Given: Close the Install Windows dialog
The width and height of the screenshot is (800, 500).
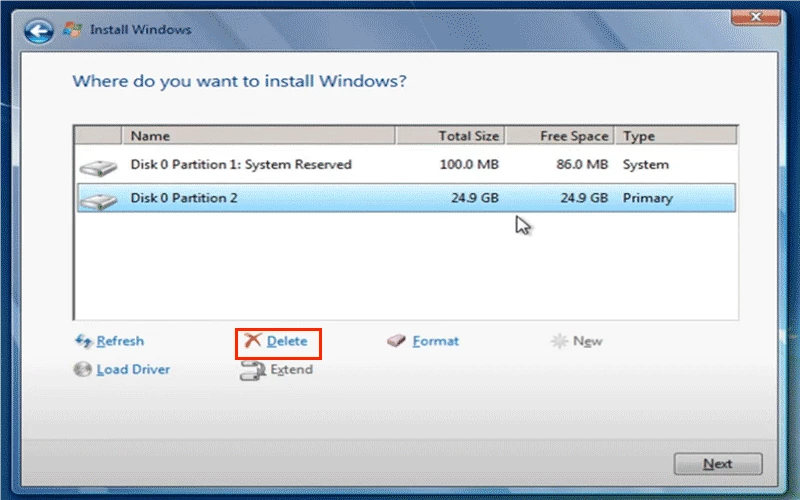Looking at the screenshot, I should 756,17.
